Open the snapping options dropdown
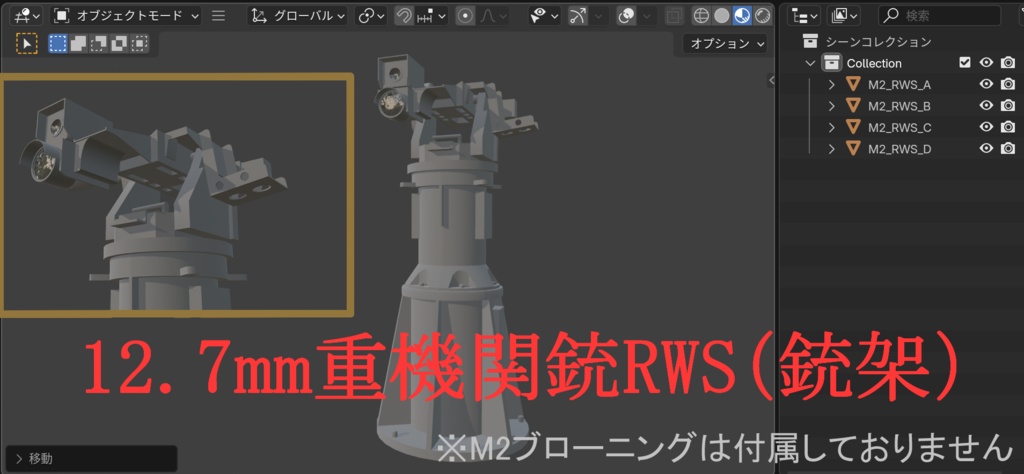Image resolution: width=1024 pixels, height=474 pixels. (x=431, y=16)
